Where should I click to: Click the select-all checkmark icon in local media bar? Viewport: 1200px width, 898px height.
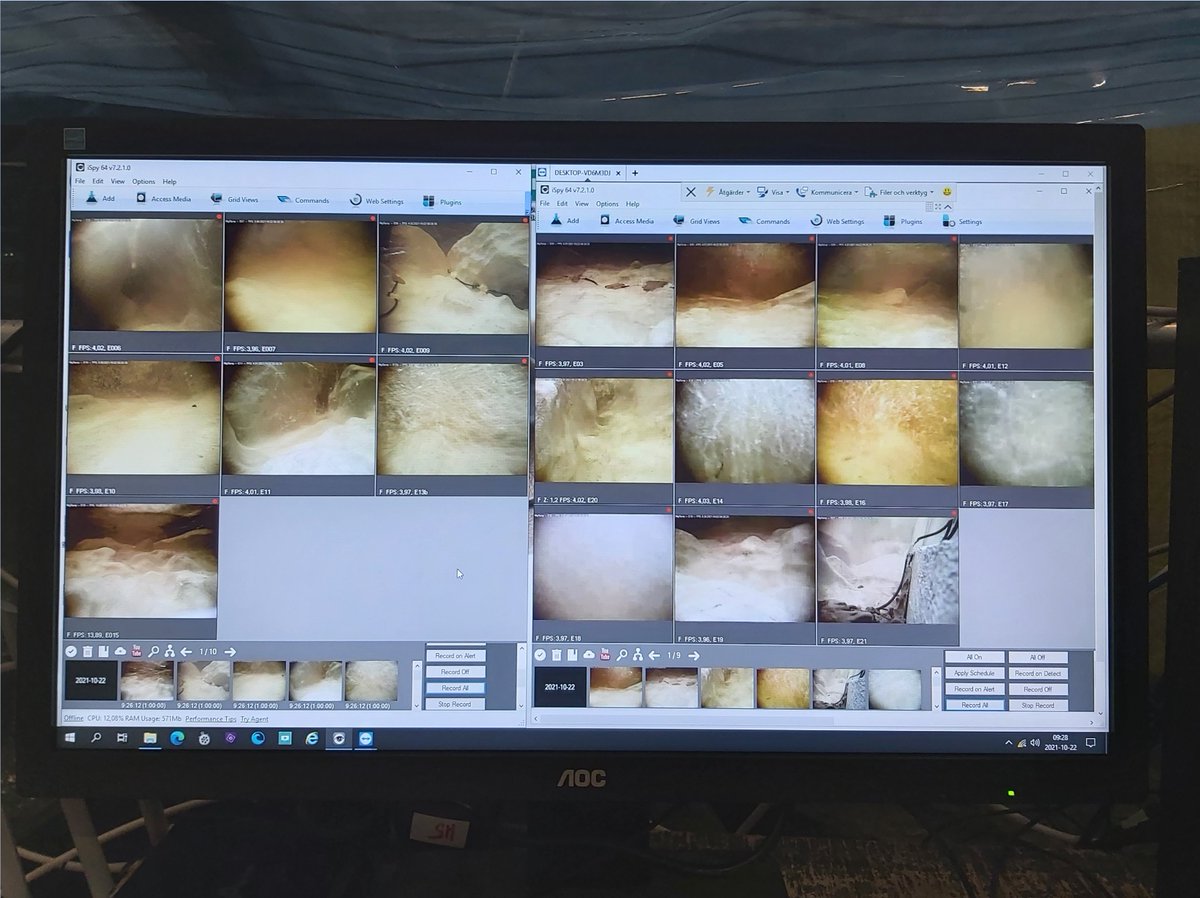[71, 652]
